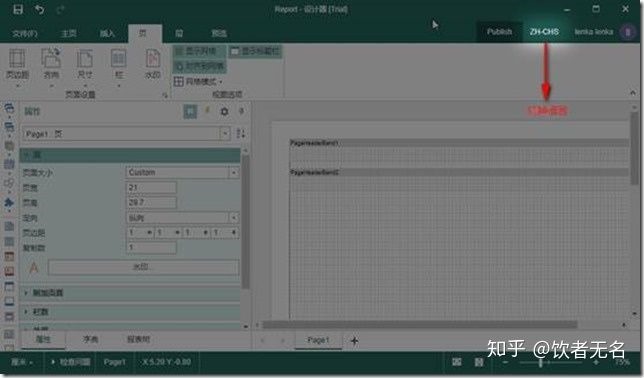644x378 pixels.
Task: Click the plus icon to add a page
Action: [355, 341]
